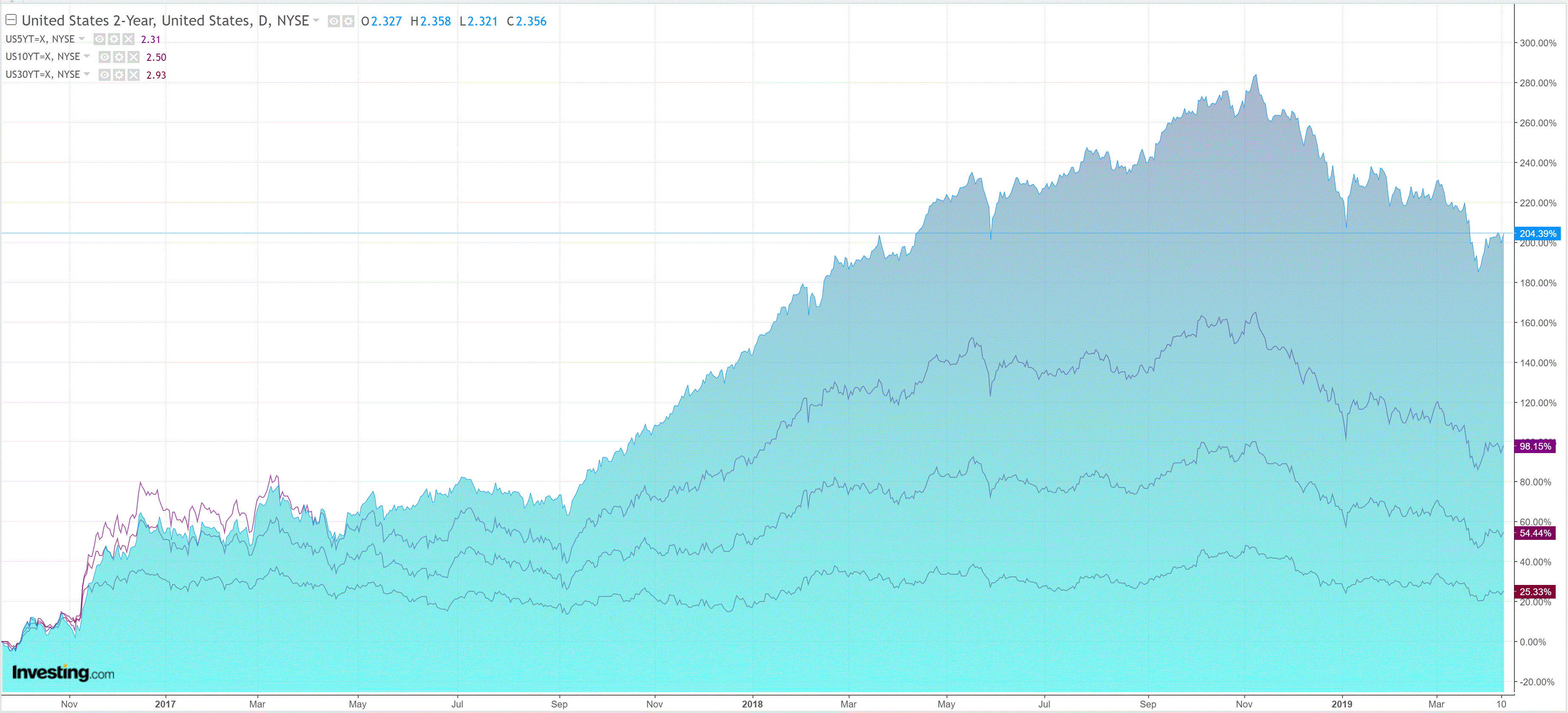
Task: Hide the US10YT=X series with eye icon
Action: [x=105, y=57]
